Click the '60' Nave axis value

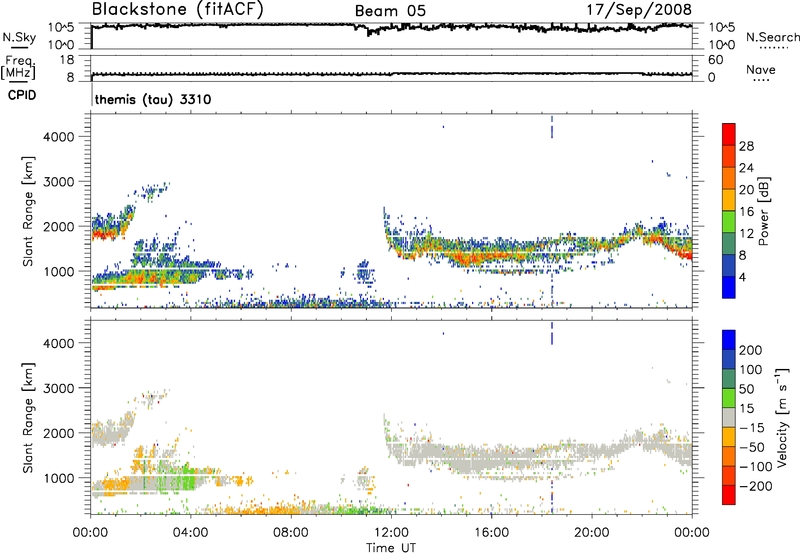715,60
